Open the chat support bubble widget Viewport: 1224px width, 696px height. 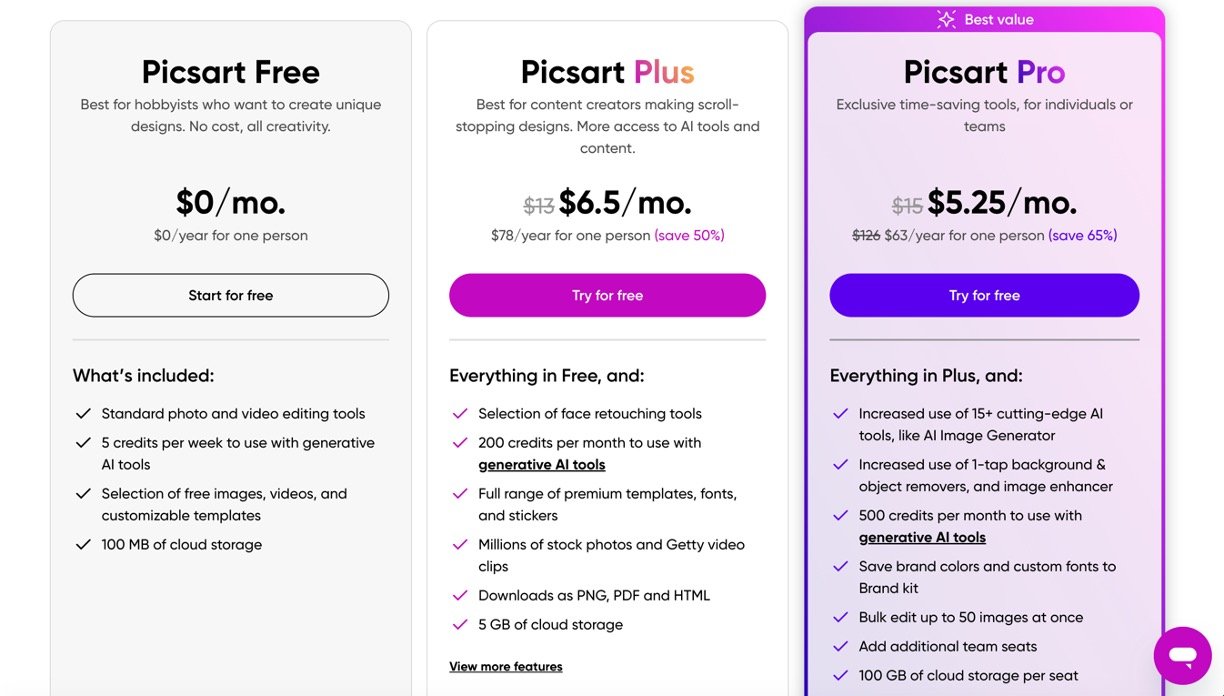(x=1182, y=656)
